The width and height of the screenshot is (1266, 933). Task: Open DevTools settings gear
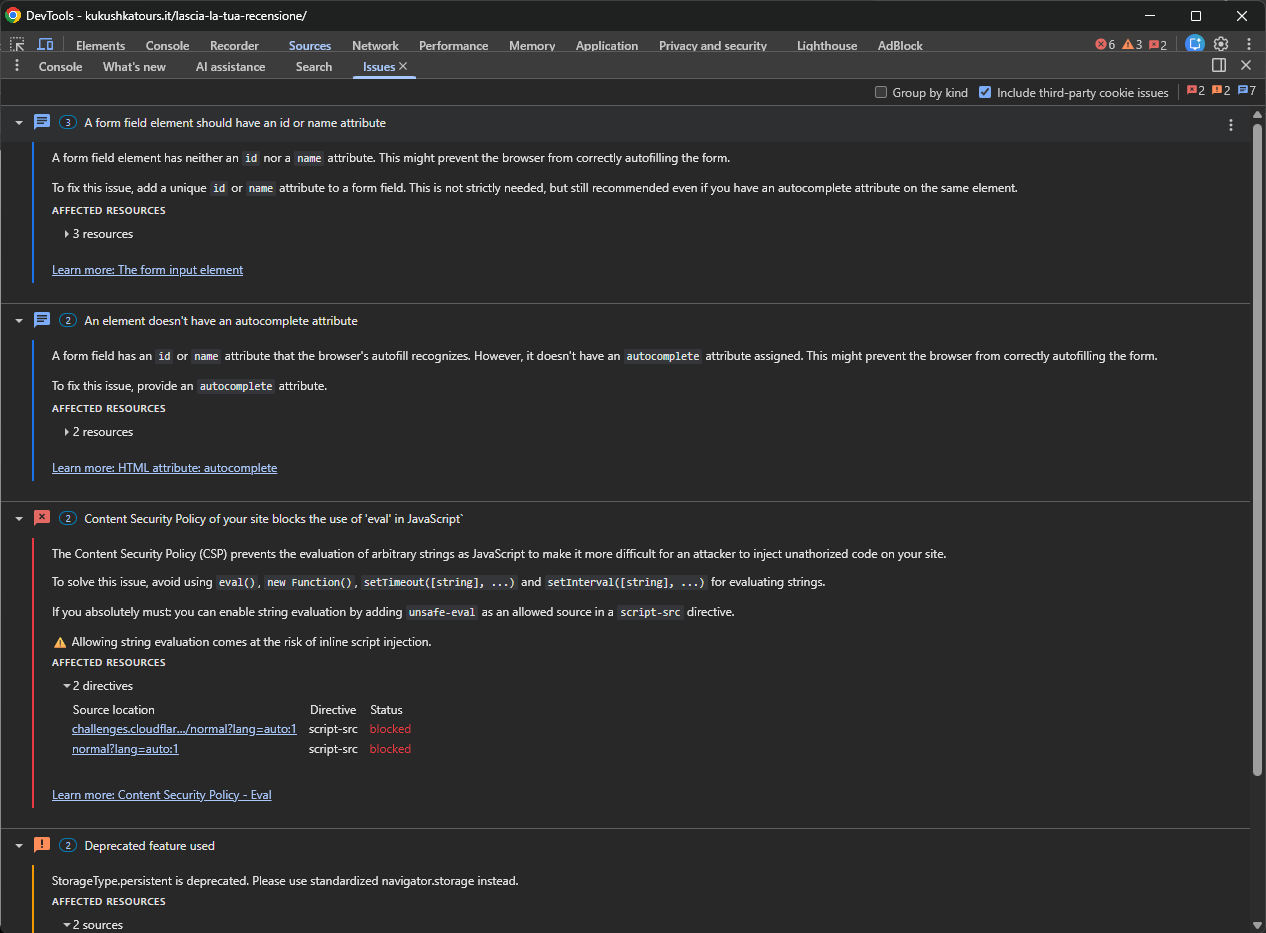1221,44
